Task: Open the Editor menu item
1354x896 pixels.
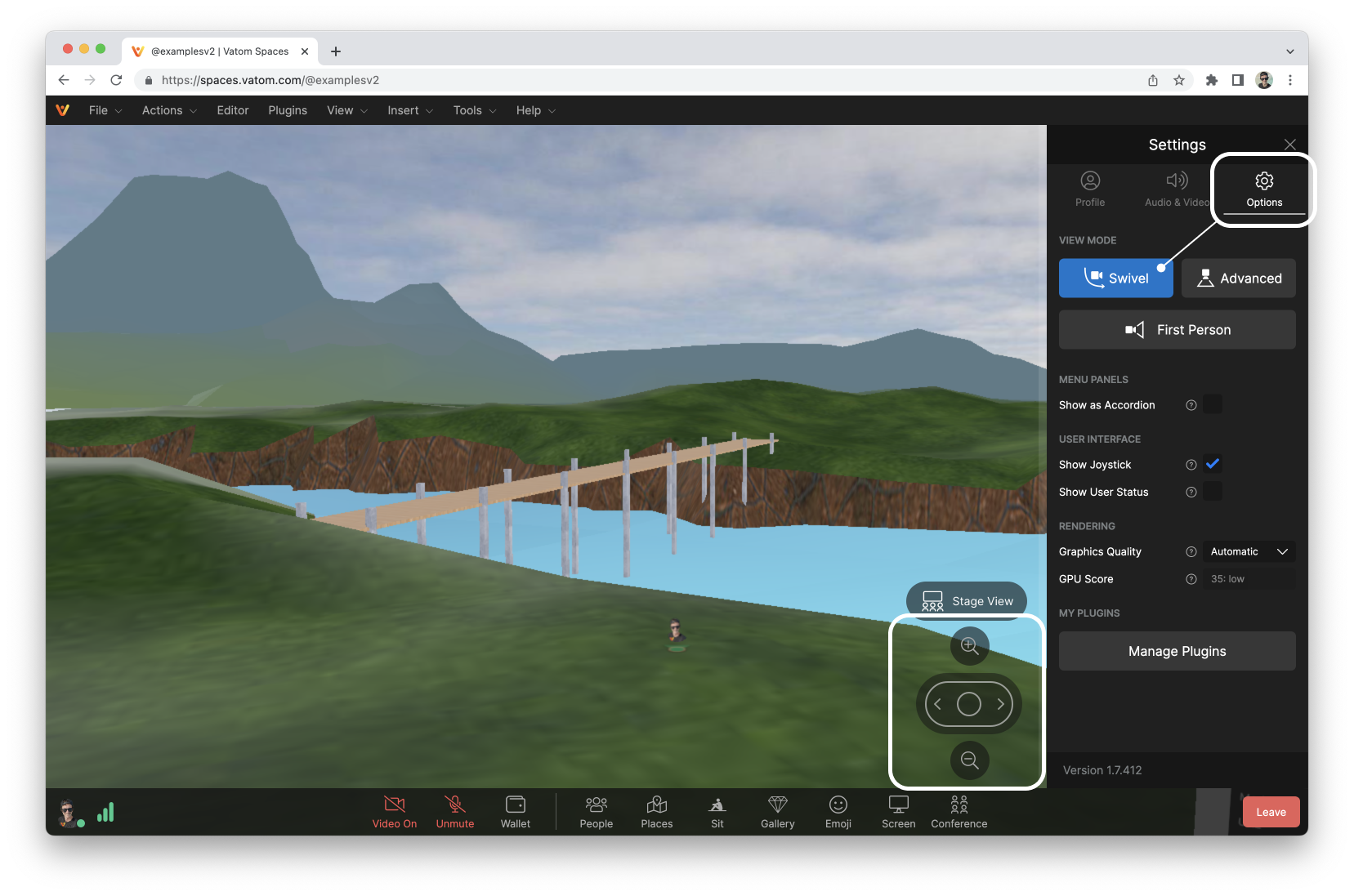Action: [233, 110]
